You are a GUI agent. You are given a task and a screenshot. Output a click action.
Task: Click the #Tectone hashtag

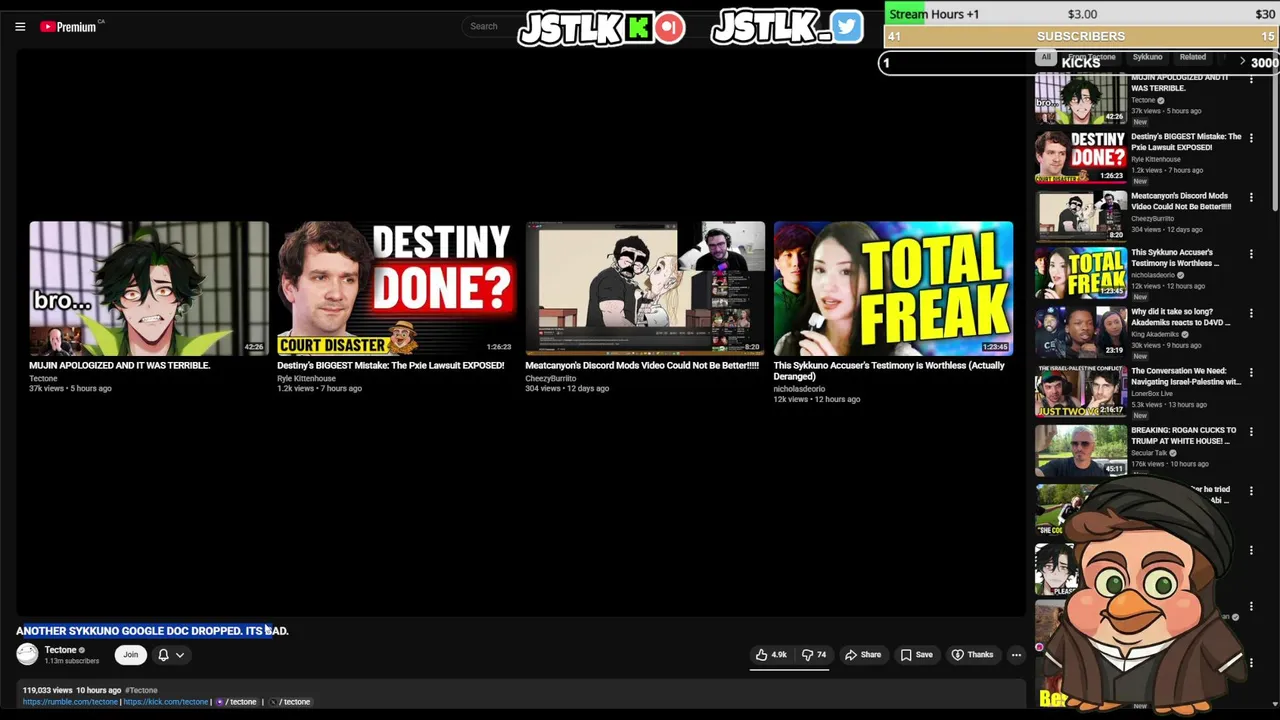141,690
